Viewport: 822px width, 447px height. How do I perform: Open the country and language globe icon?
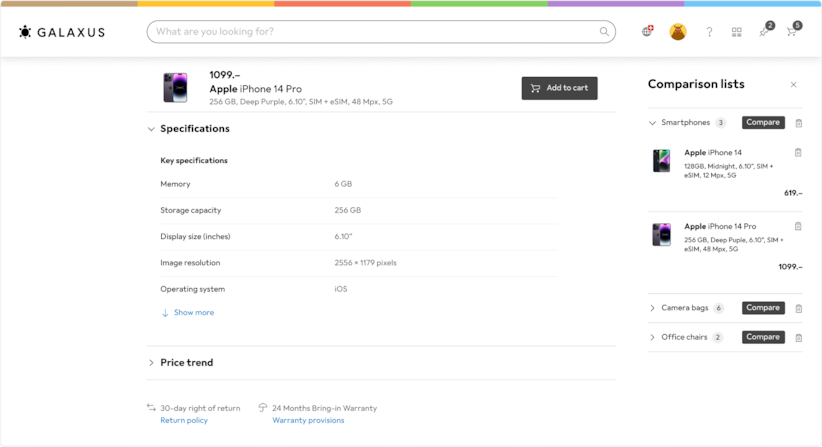point(647,32)
